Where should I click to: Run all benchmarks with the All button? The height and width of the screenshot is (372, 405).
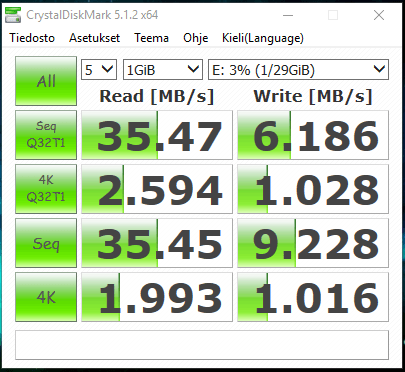[x=46, y=81]
